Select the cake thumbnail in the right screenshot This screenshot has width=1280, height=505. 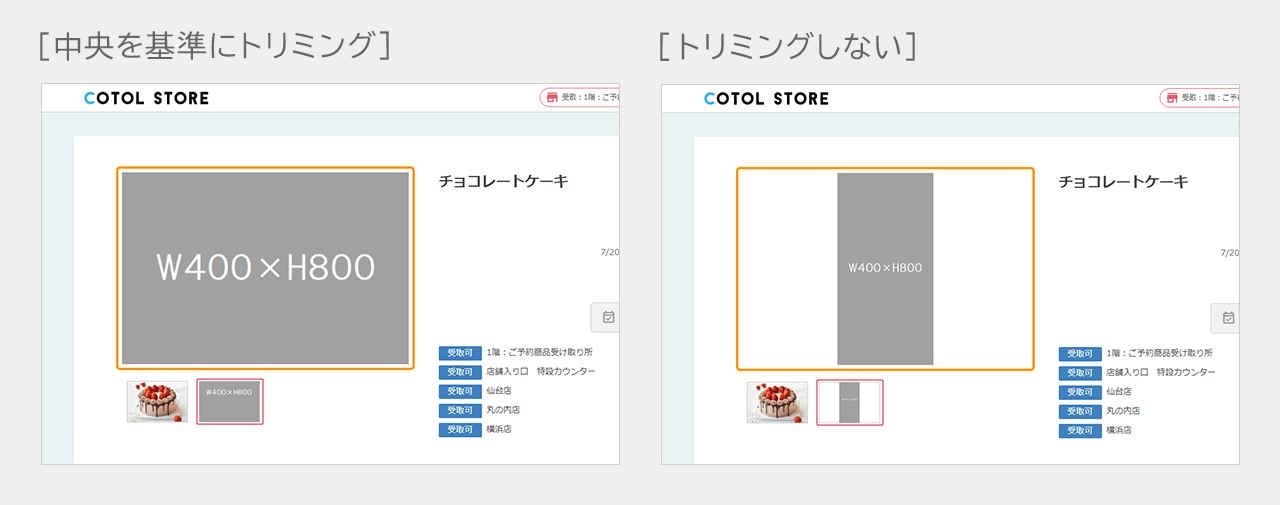tap(777, 402)
